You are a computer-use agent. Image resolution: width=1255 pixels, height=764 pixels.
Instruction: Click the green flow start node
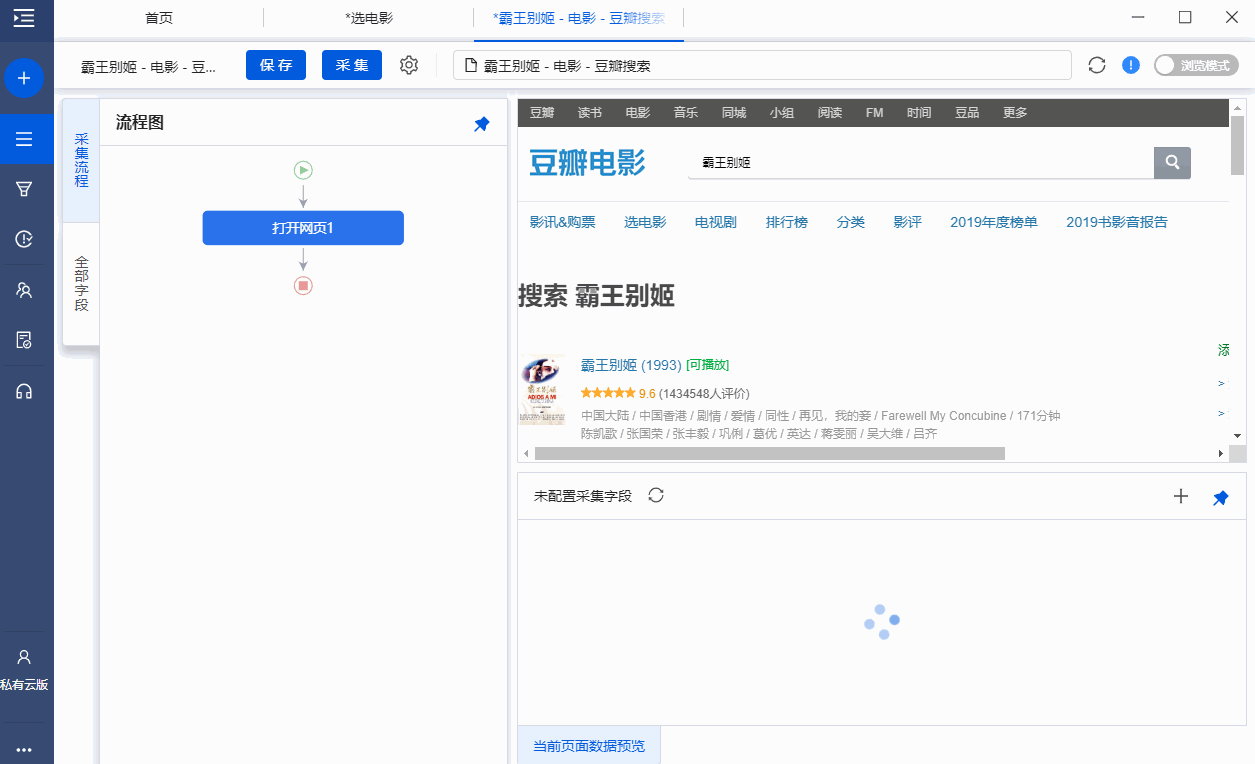[x=303, y=170]
